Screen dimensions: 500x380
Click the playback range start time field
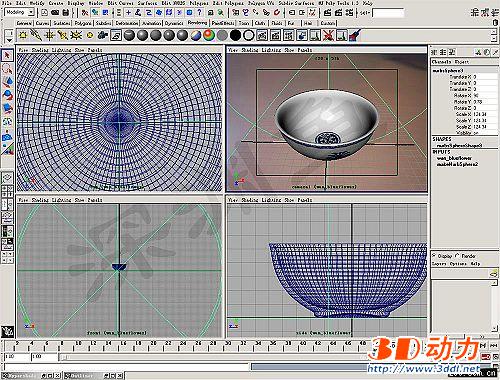tap(44, 357)
